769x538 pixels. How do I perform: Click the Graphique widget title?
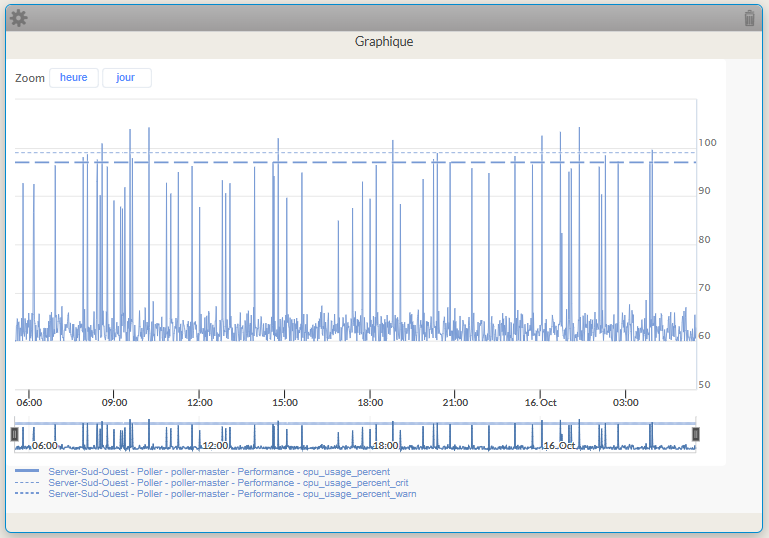pos(384,42)
